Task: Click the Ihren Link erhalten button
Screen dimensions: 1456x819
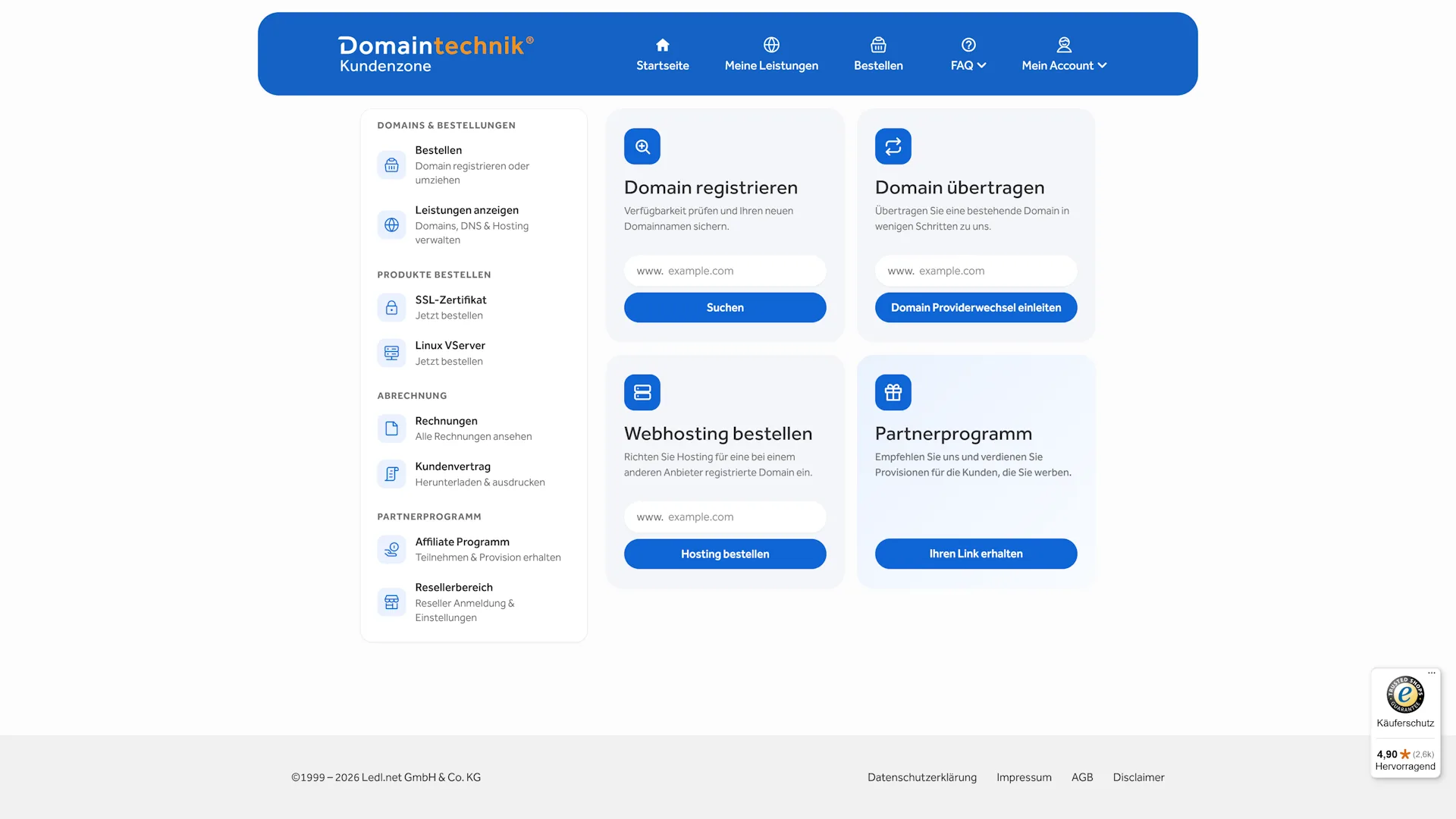Action: pos(976,554)
